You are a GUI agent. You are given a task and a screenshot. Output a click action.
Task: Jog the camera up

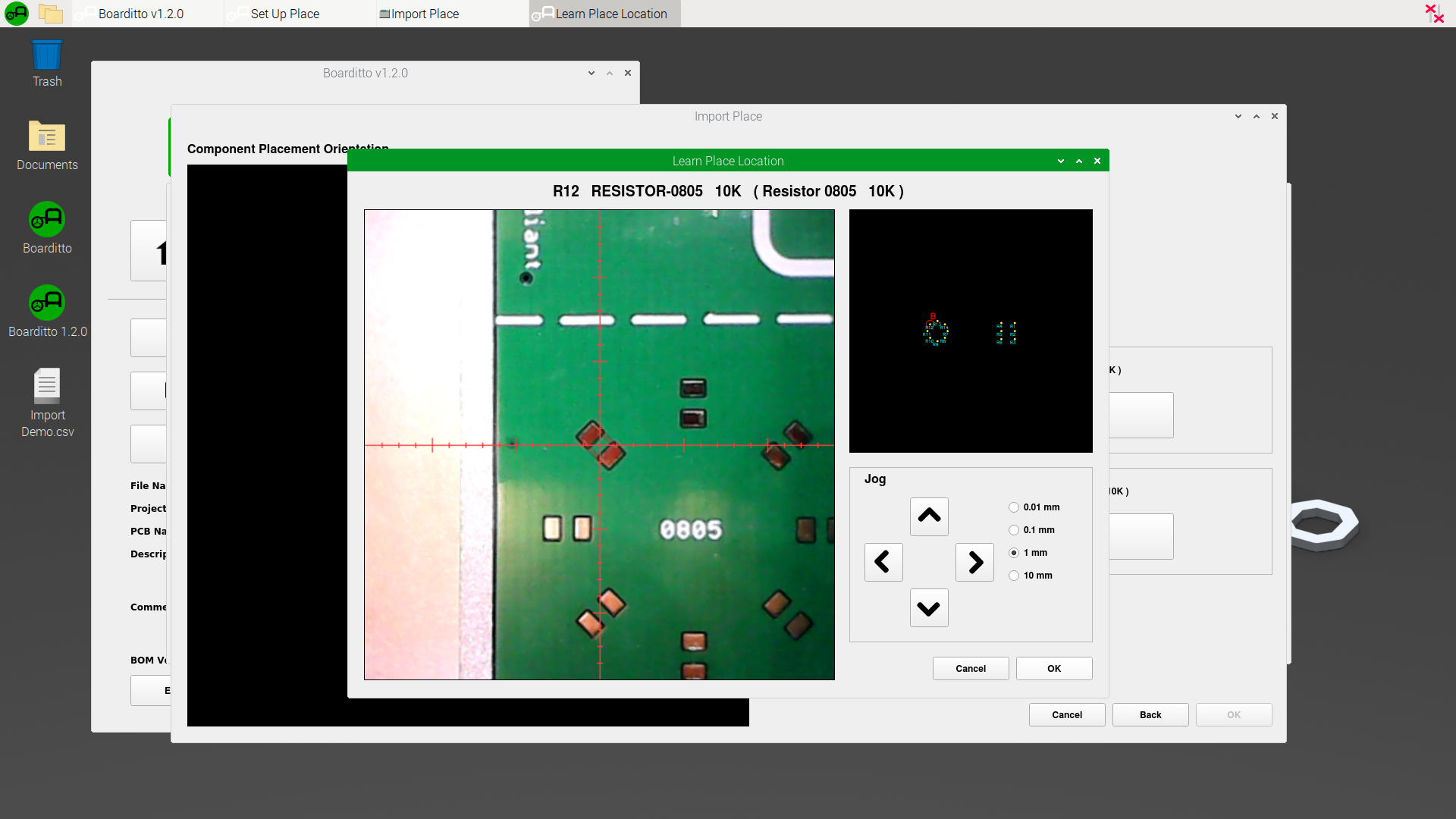point(929,516)
